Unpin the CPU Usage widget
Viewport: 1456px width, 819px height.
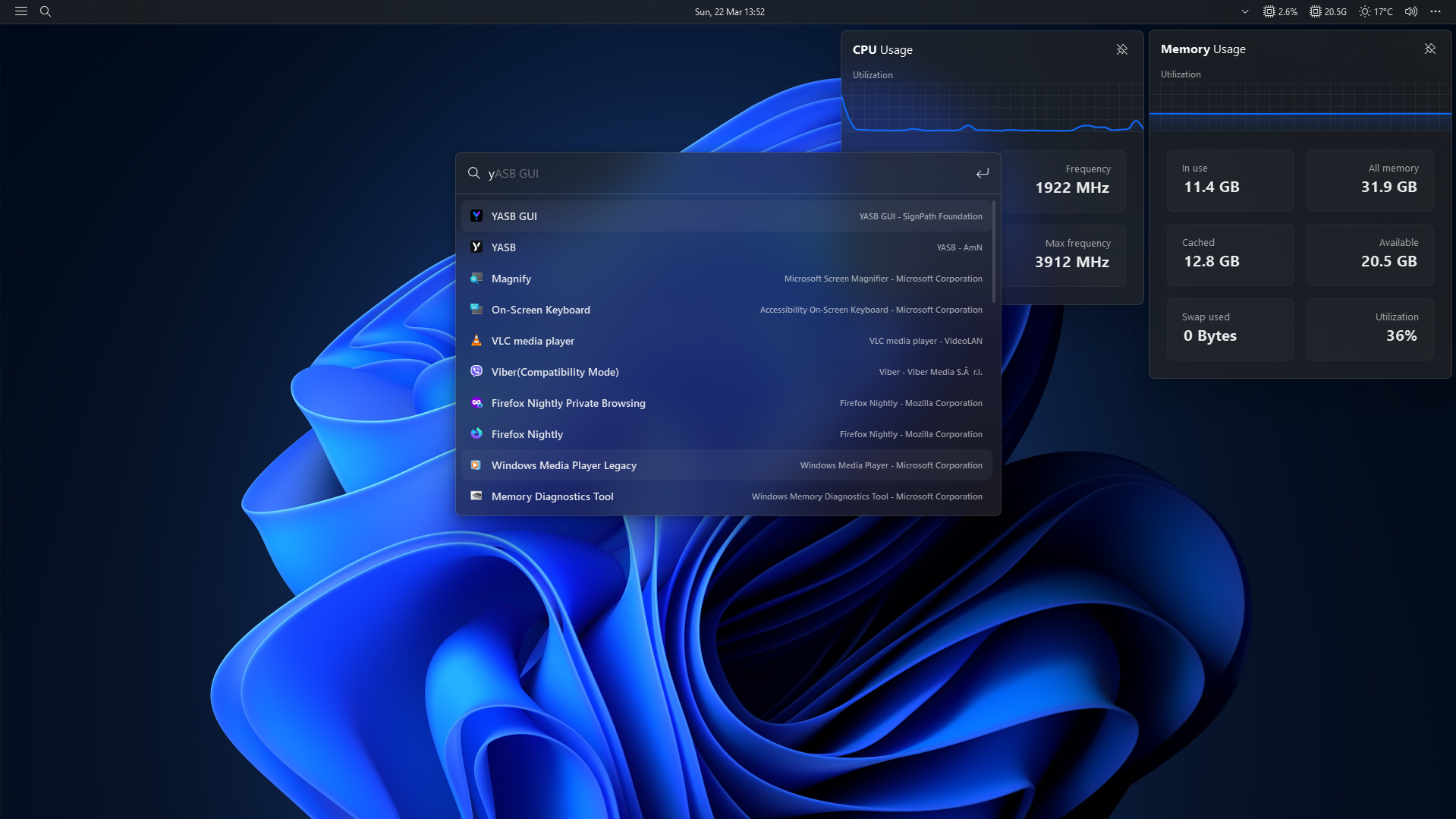click(x=1122, y=49)
